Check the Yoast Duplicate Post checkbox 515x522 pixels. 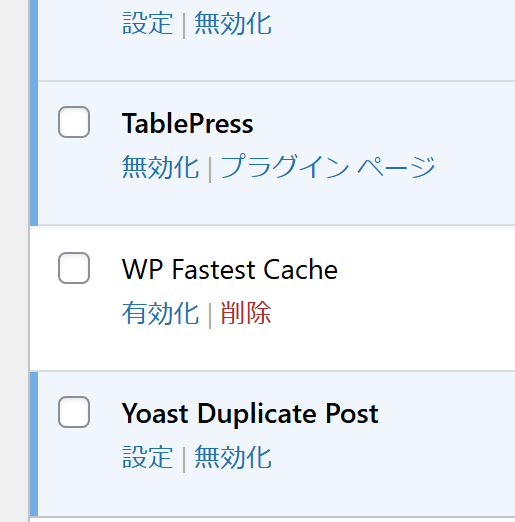pos(74,412)
